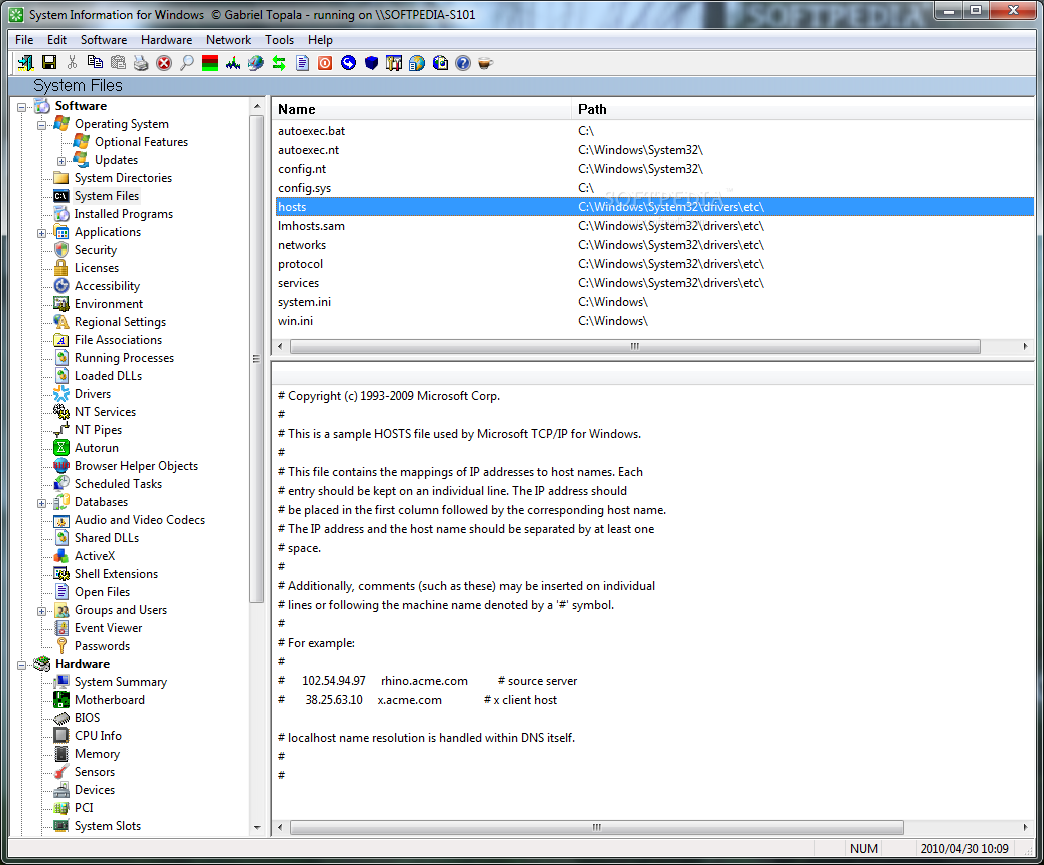Select System Directories in the tree
Image resolution: width=1044 pixels, height=865 pixels.
[123, 178]
